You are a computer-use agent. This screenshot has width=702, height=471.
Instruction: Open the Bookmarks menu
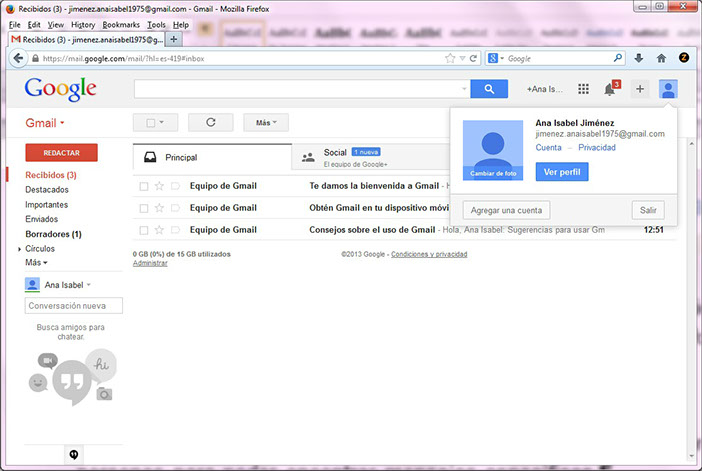(x=121, y=25)
